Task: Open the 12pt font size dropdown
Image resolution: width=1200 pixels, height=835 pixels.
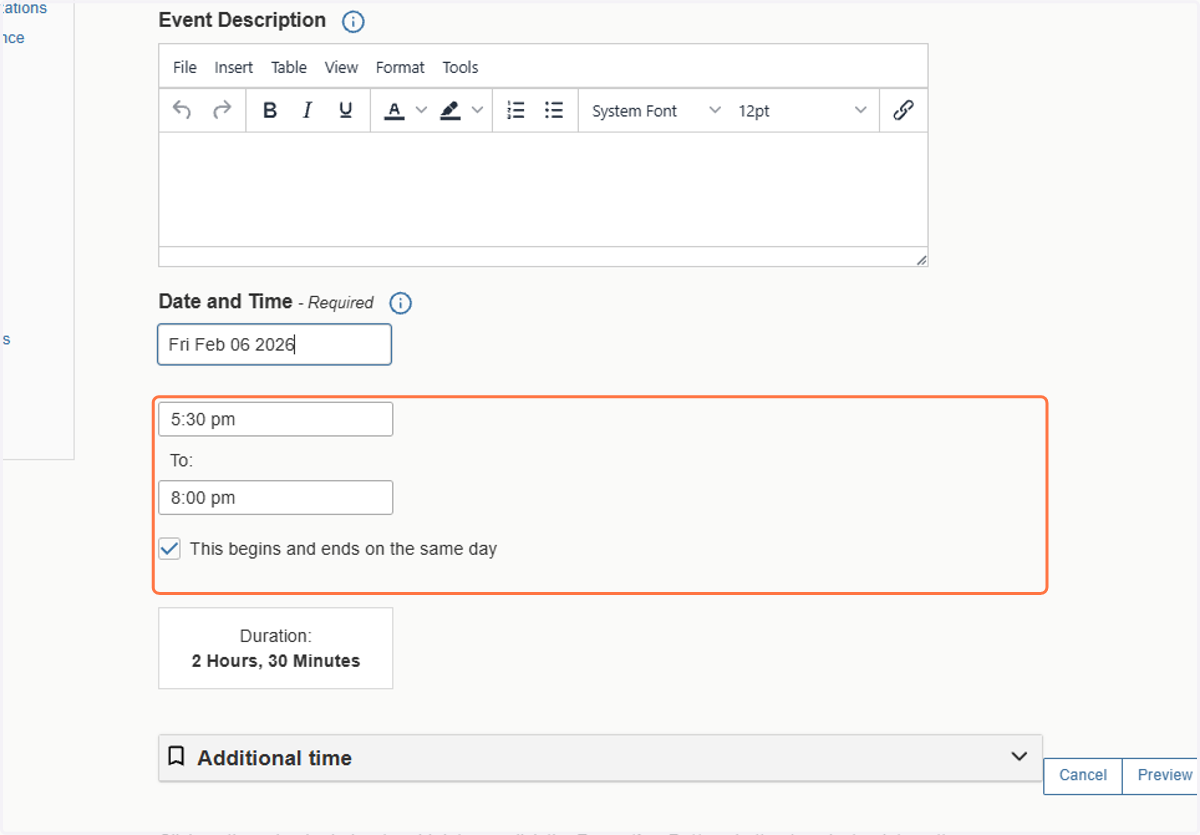Action: [x=802, y=110]
